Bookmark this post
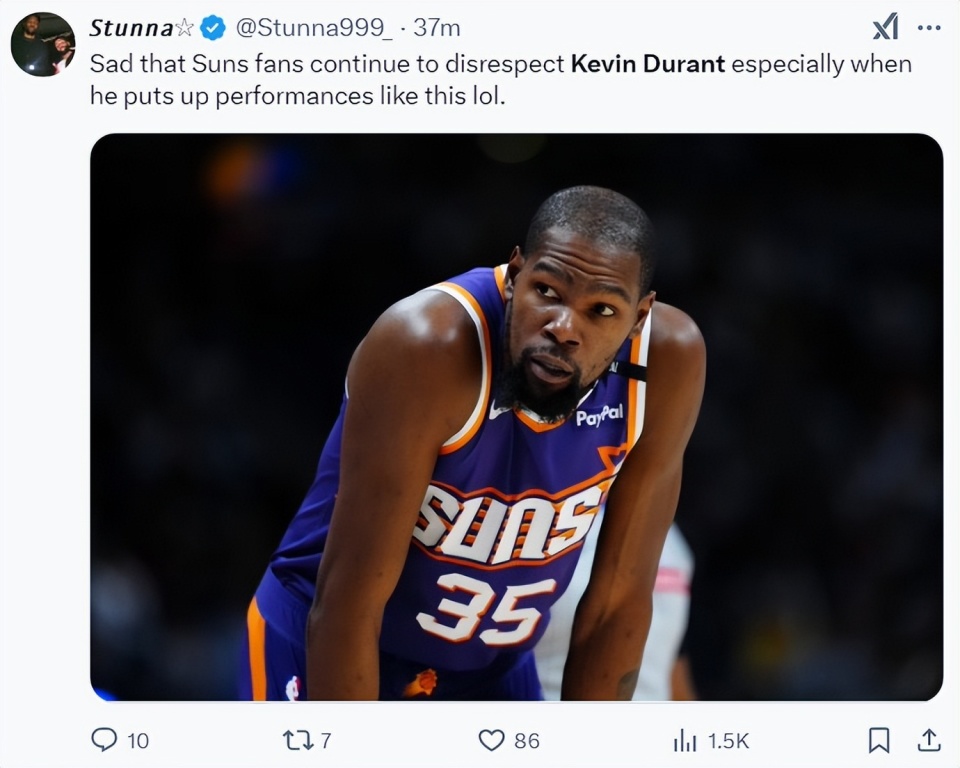The height and width of the screenshot is (768, 960). click(879, 739)
